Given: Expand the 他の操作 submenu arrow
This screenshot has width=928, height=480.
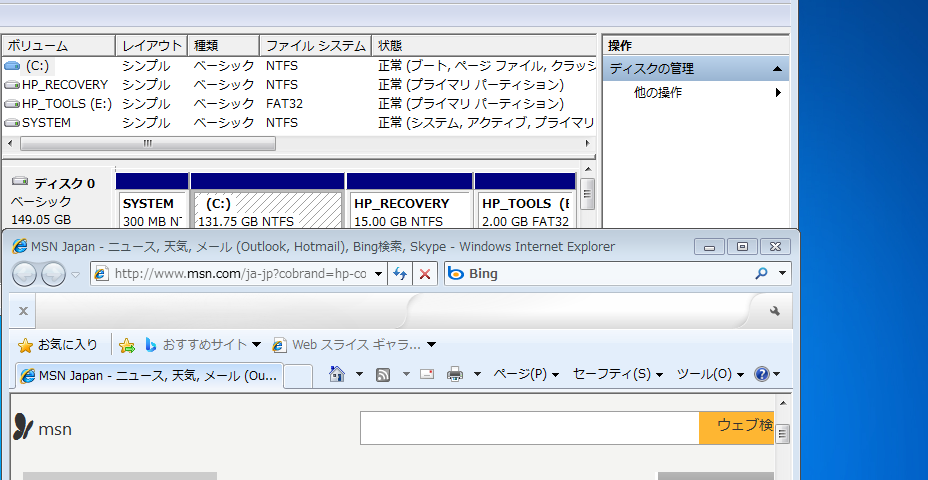Looking at the screenshot, I should pyautogui.click(x=778, y=92).
